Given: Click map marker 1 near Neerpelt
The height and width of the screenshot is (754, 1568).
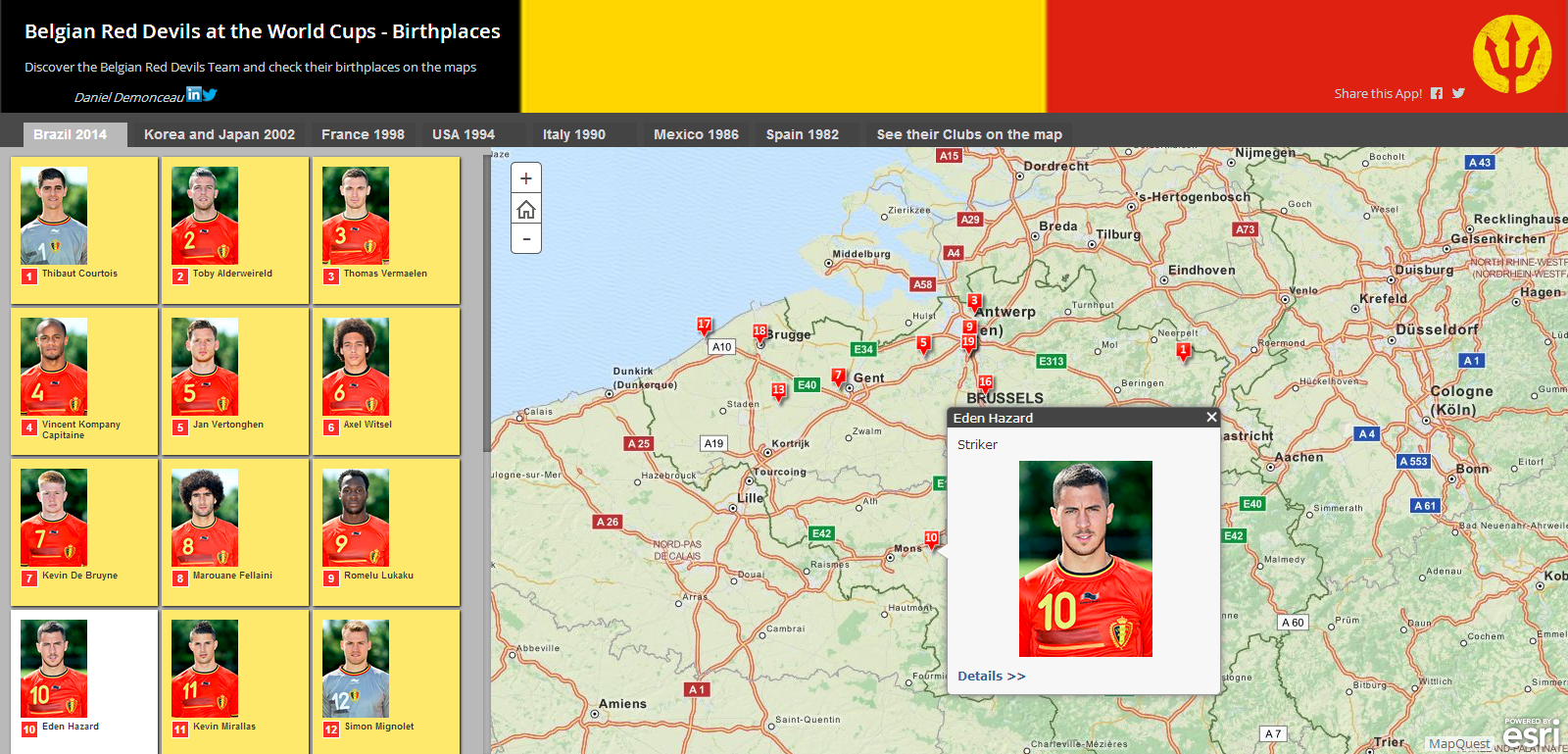Looking at the screenshot, I should pyautogui.click(x=1183, y=350).
